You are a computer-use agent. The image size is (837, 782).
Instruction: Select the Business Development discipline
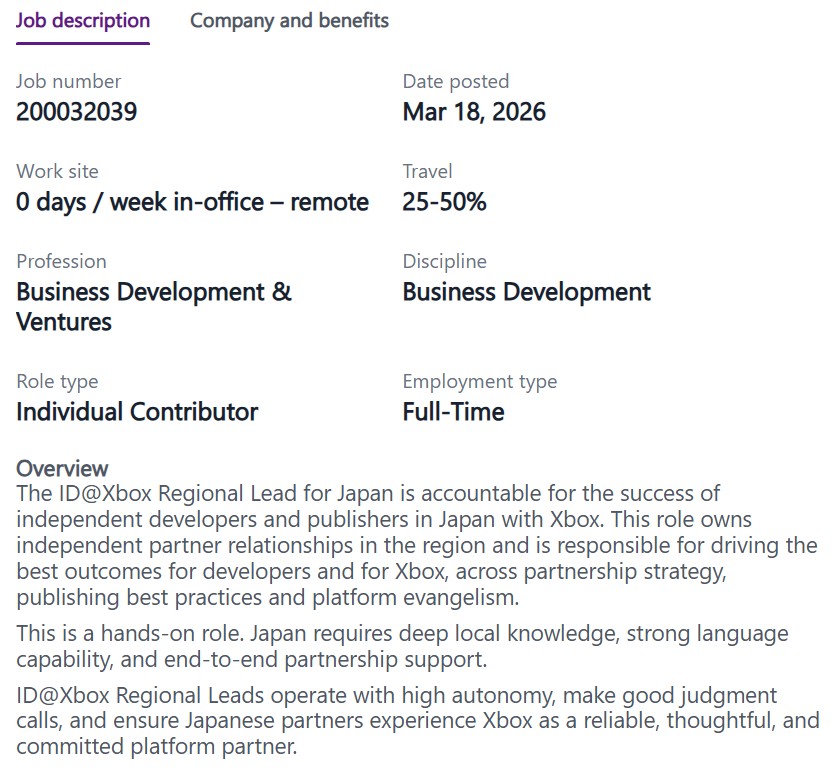(x=525, y=292)
